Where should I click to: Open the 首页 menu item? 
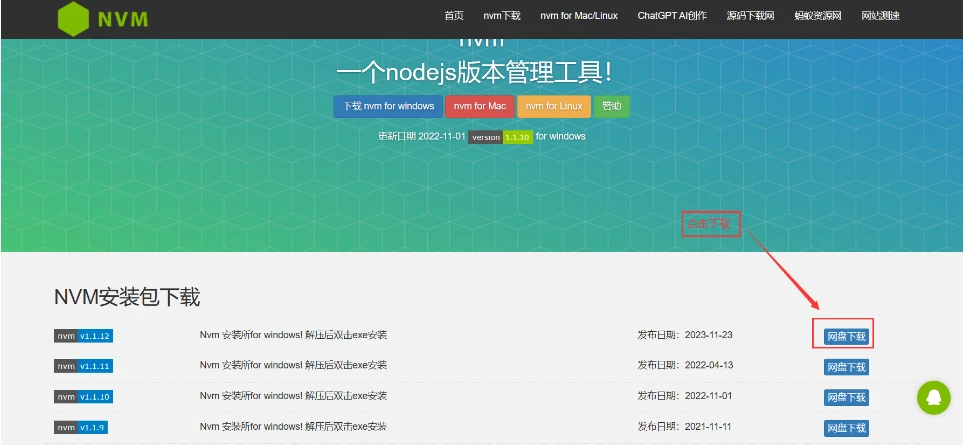[x=454, y=16]
